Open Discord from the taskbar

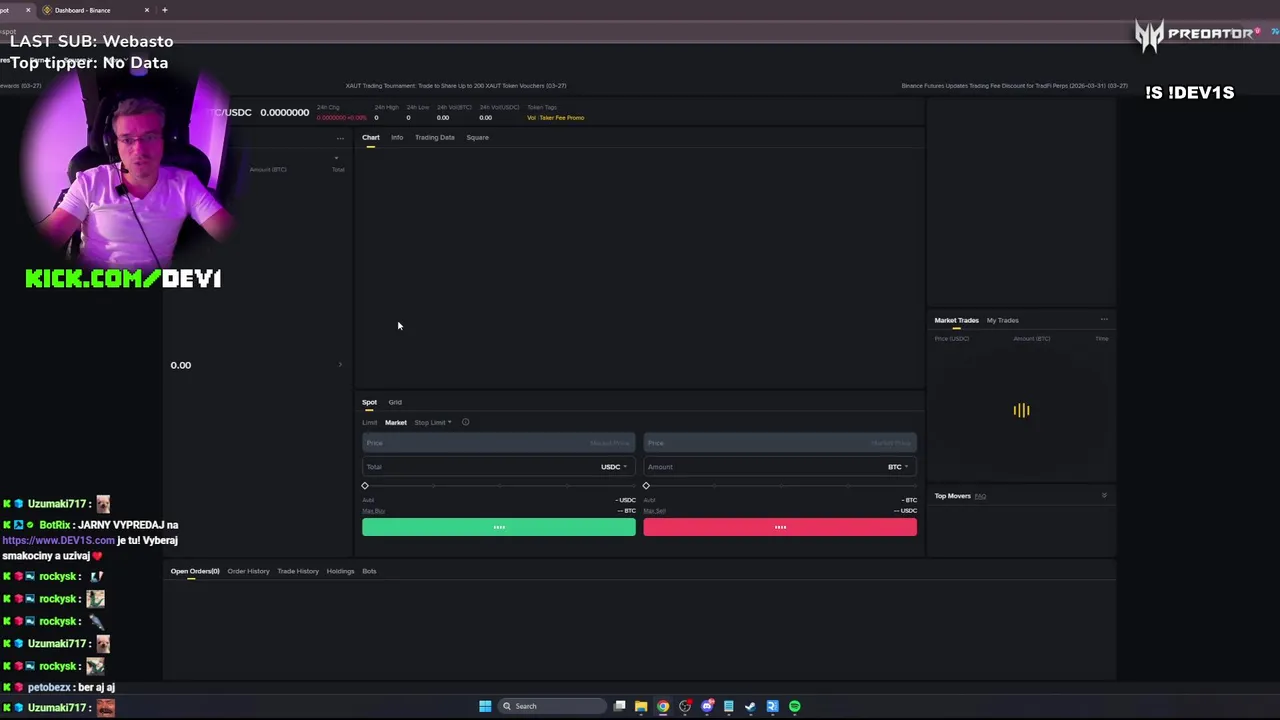pos(707,706)
